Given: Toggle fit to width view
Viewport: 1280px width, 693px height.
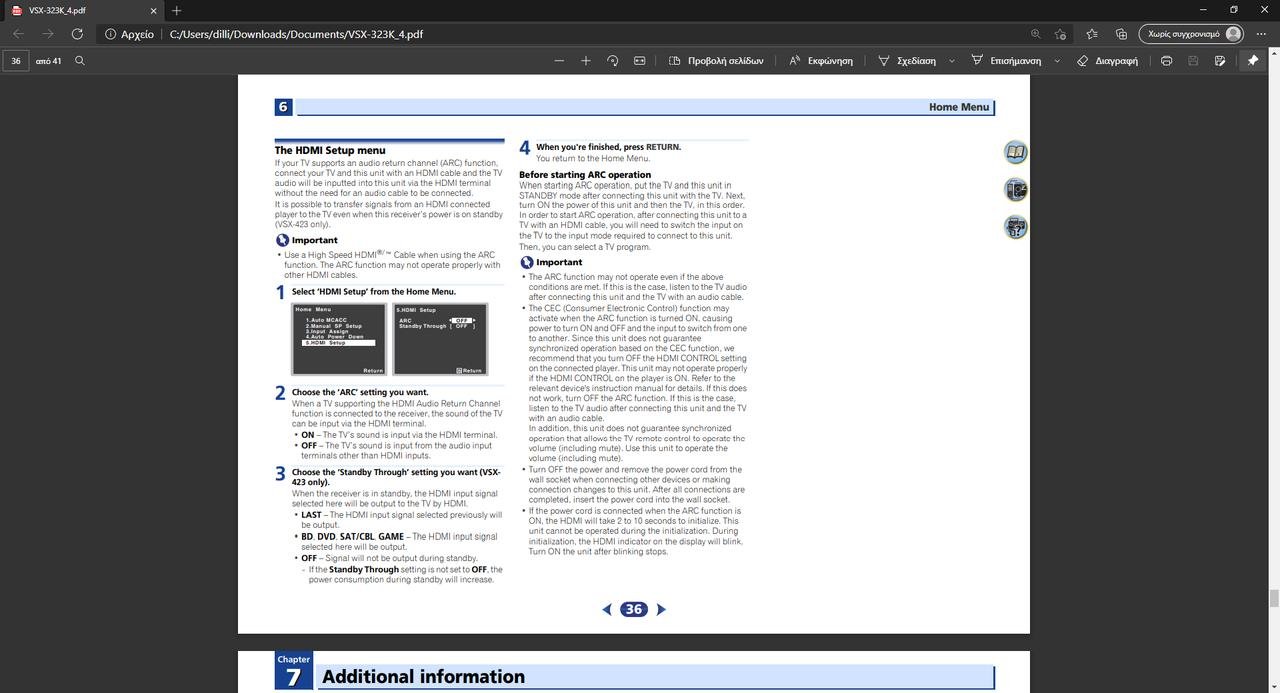Looking at the screenshot, I should pos(640,61).
